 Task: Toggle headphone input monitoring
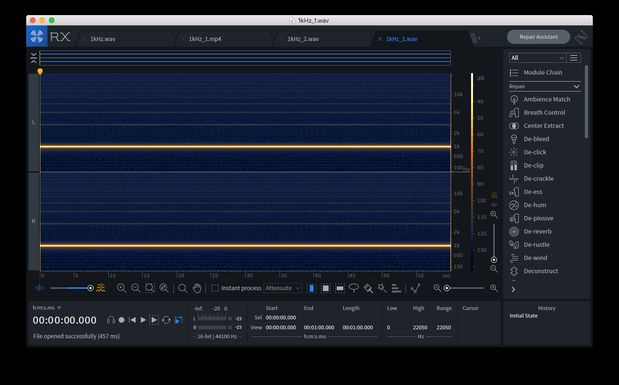tap(111, 320)
